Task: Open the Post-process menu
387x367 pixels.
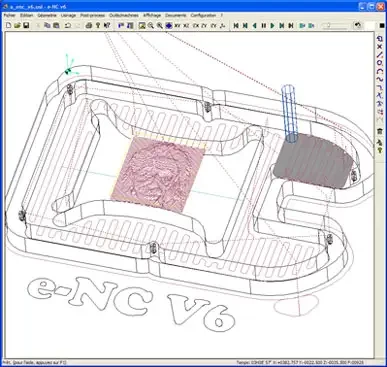Action: coord(92,15)
